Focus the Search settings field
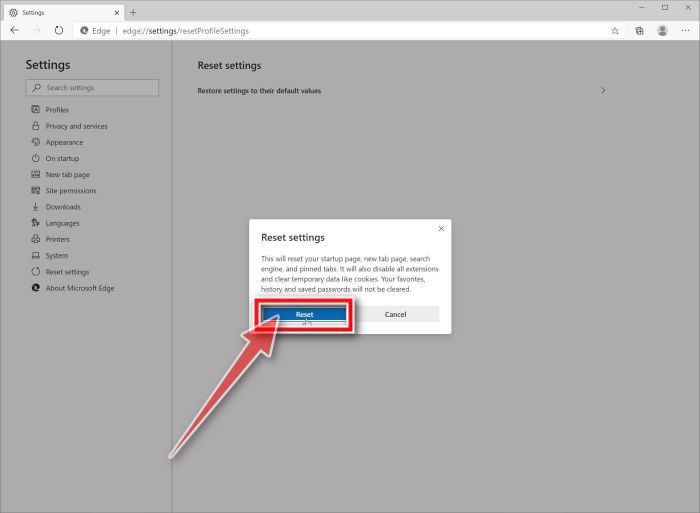 (x=92, y=88)
